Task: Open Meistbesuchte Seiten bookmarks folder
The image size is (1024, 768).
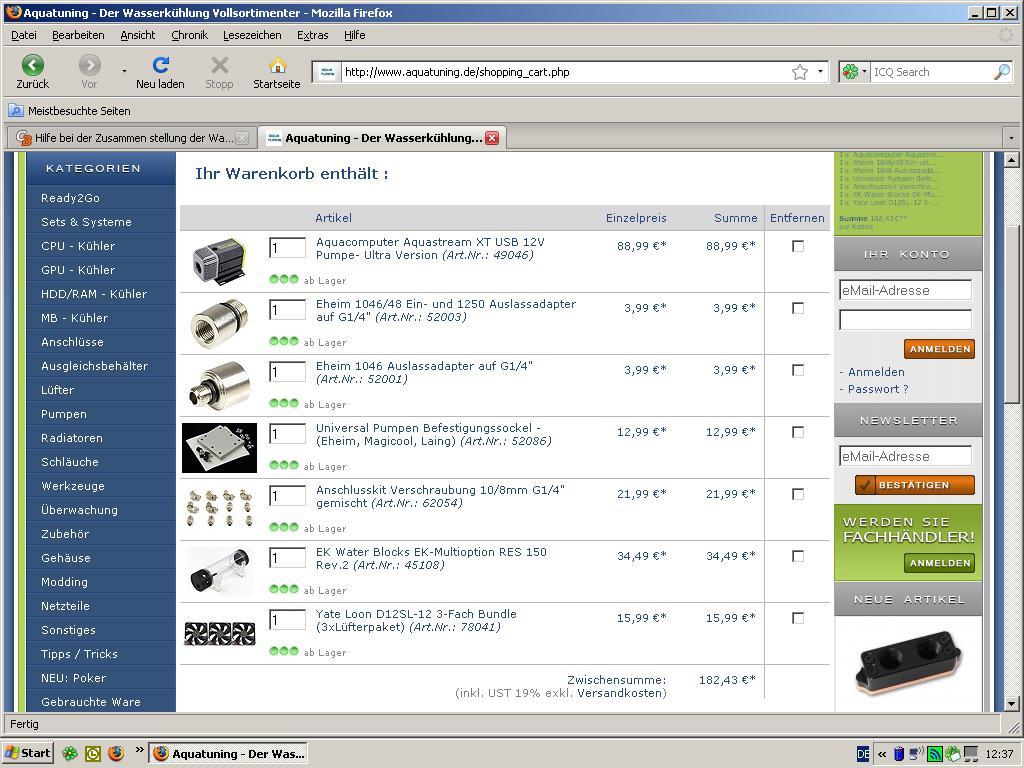Action: point(70,111)
